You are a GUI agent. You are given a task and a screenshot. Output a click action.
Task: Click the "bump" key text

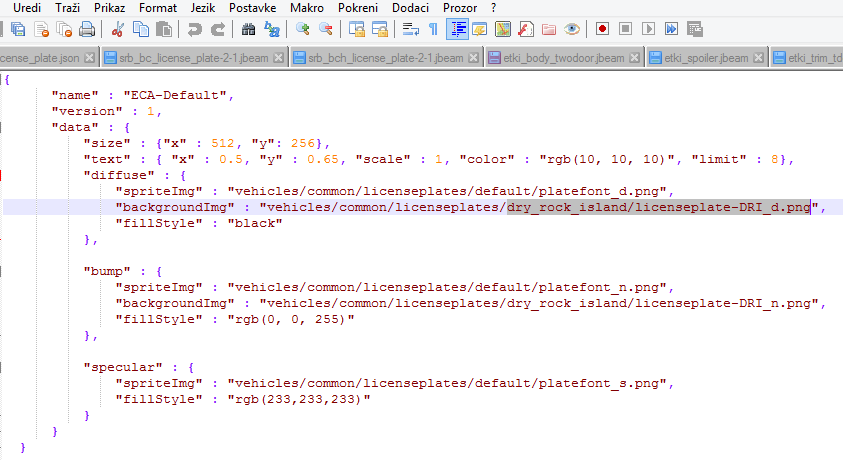click(x=107, y=271)
